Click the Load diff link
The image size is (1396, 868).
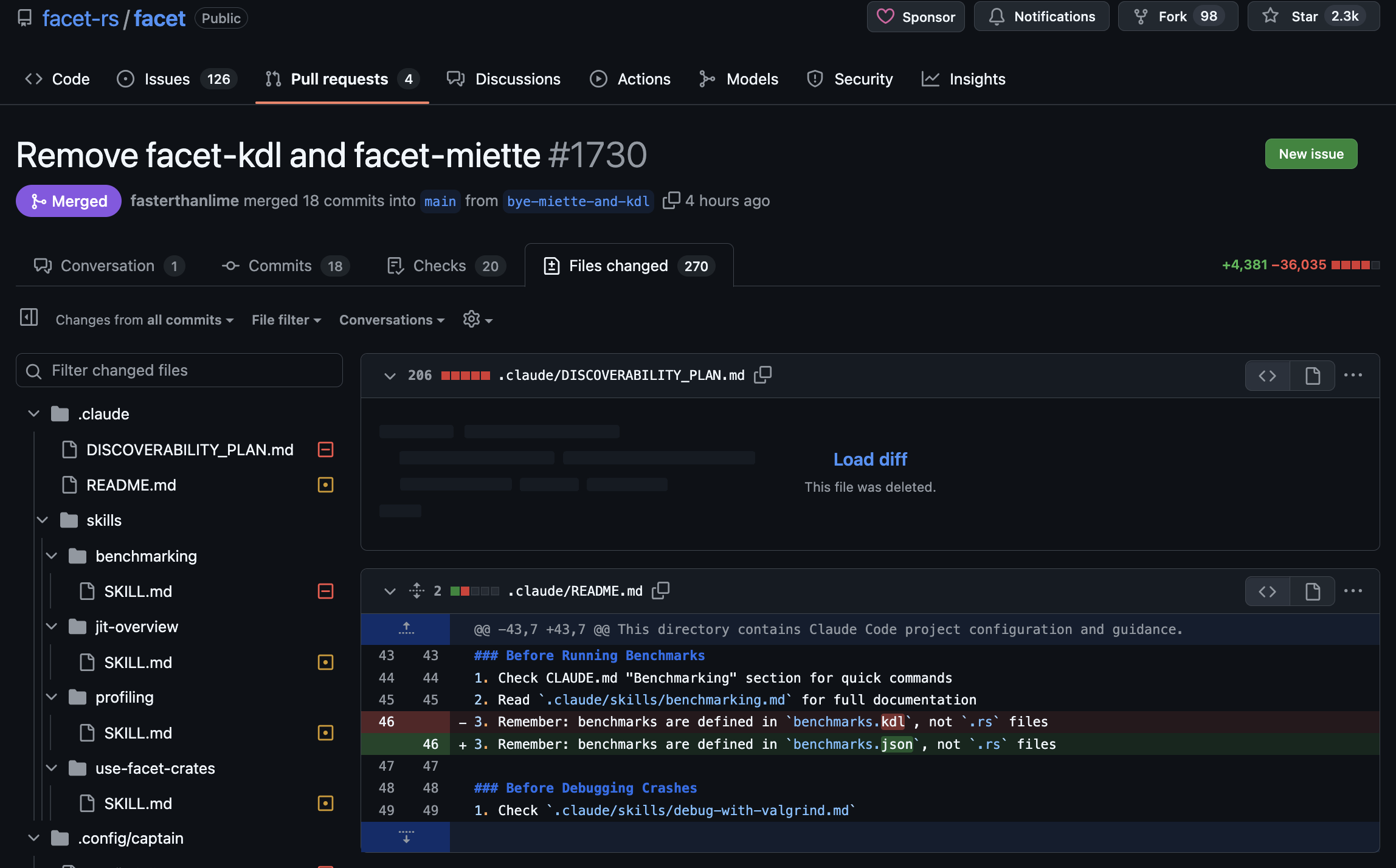pos(869,459)
